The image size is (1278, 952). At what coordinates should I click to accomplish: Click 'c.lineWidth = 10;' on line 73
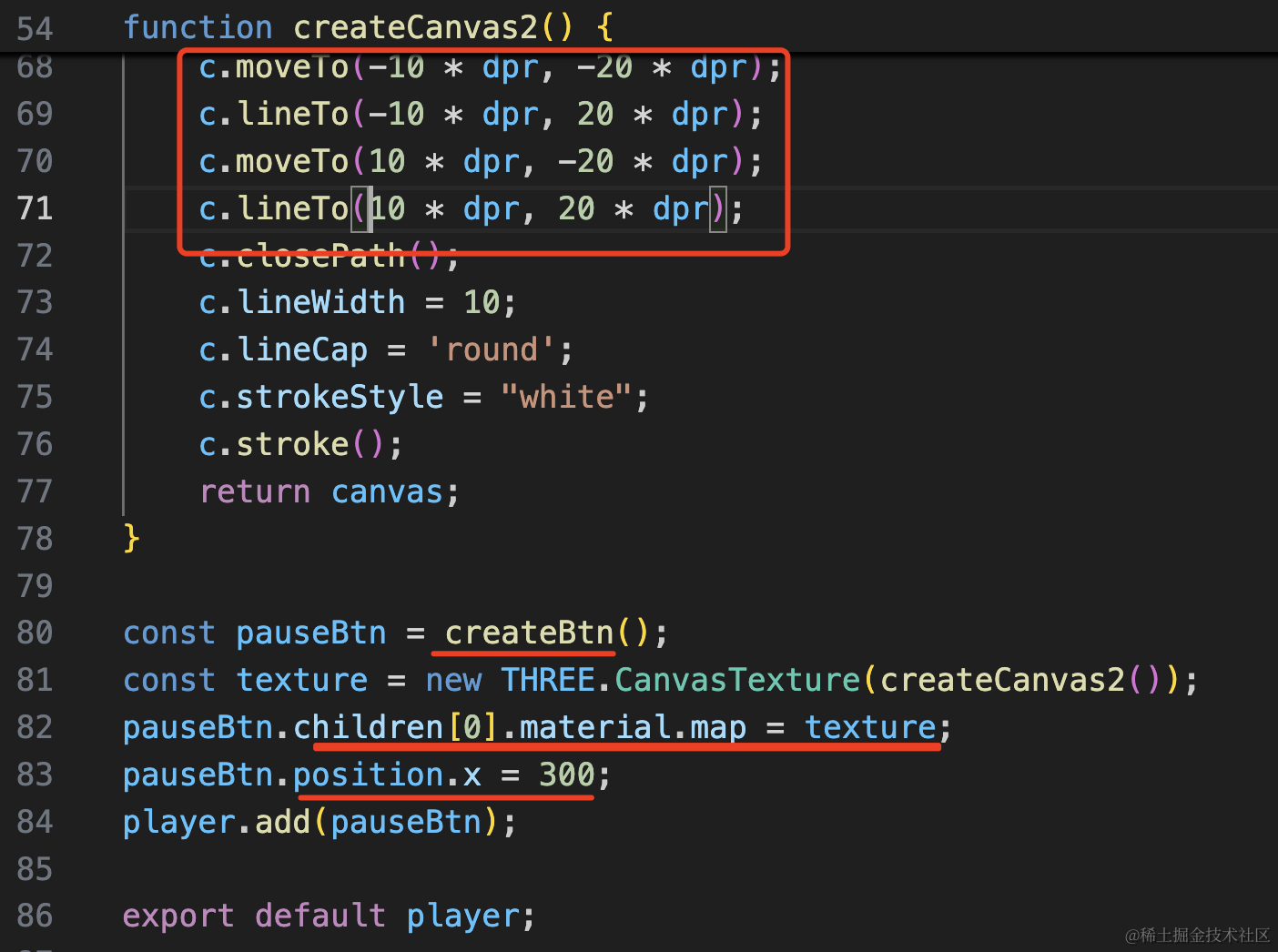point(358,302)
